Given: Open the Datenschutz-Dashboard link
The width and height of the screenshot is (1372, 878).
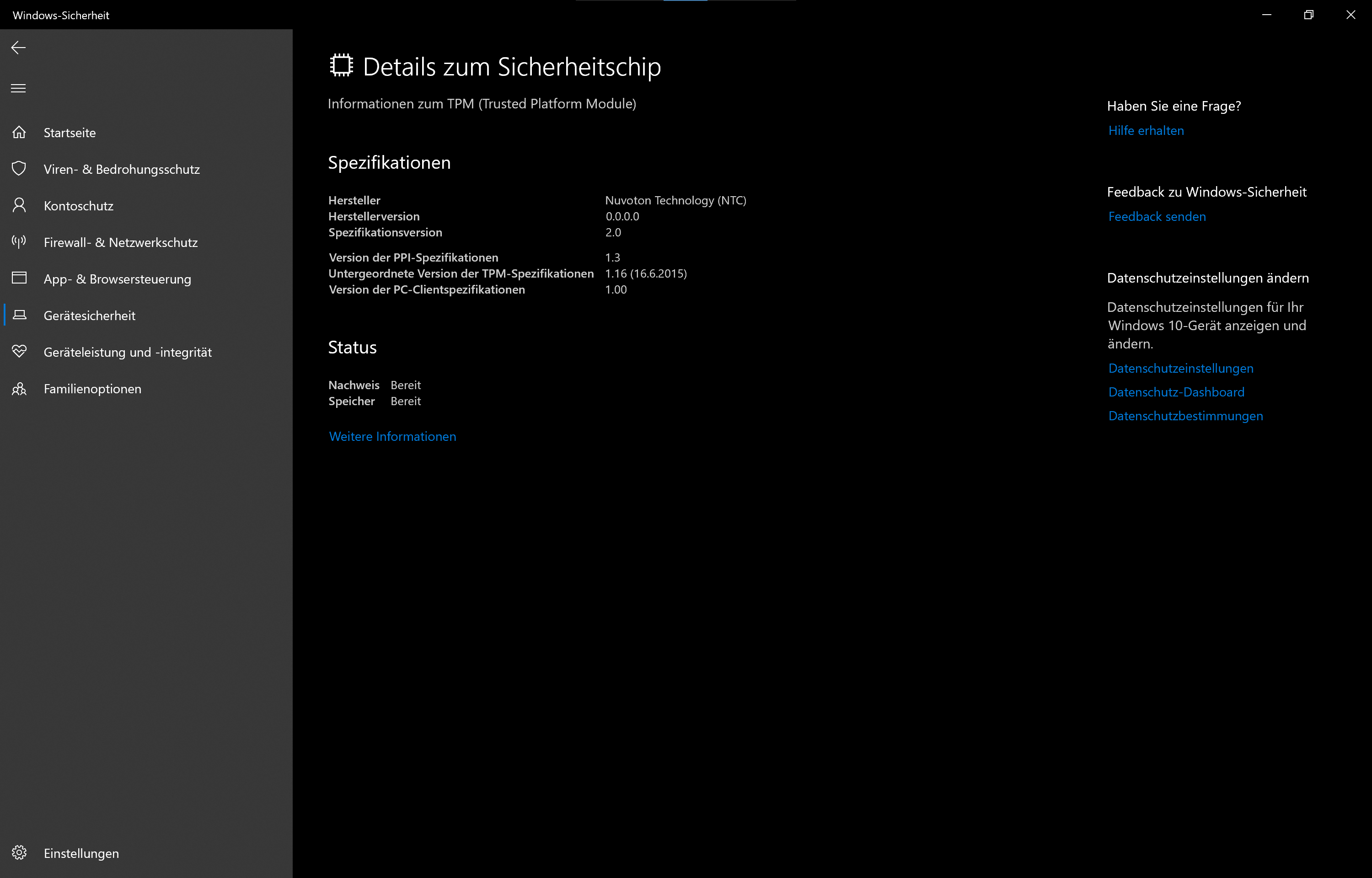Looking at the screenshot, I should coord(1176,392).
